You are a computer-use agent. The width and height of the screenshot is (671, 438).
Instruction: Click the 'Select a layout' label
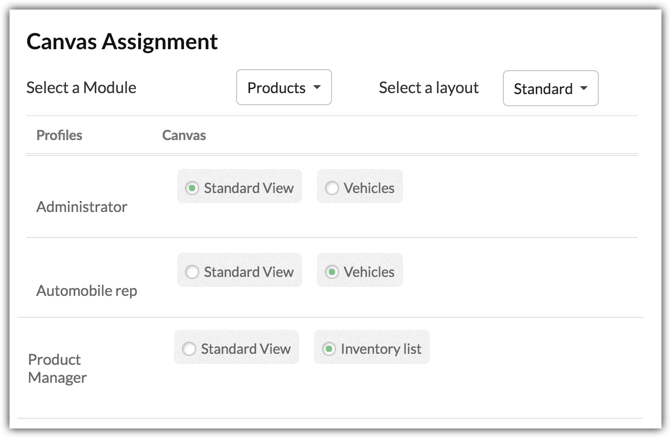(x=428, y=88)
